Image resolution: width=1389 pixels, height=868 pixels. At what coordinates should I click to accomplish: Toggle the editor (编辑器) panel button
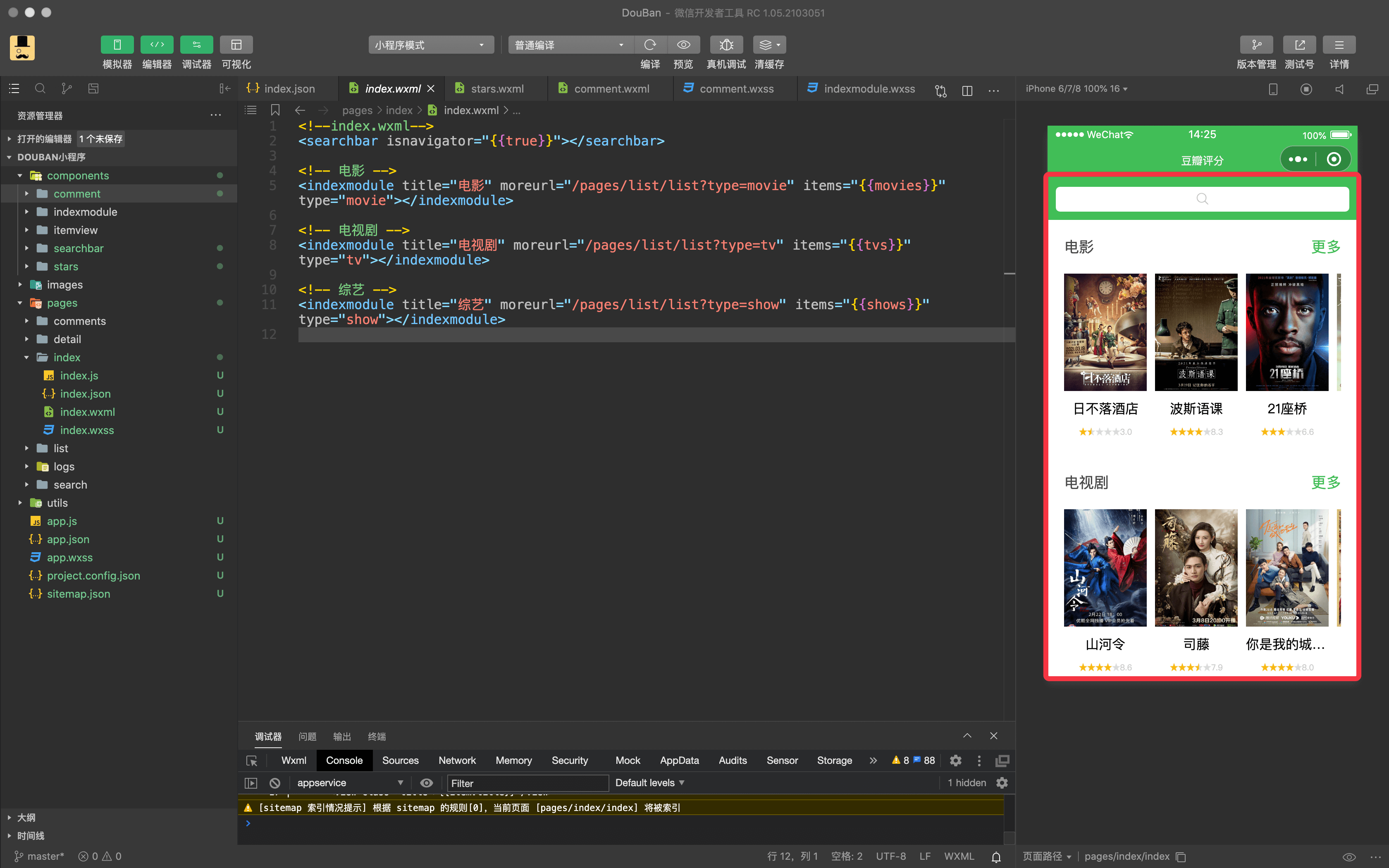157,45
